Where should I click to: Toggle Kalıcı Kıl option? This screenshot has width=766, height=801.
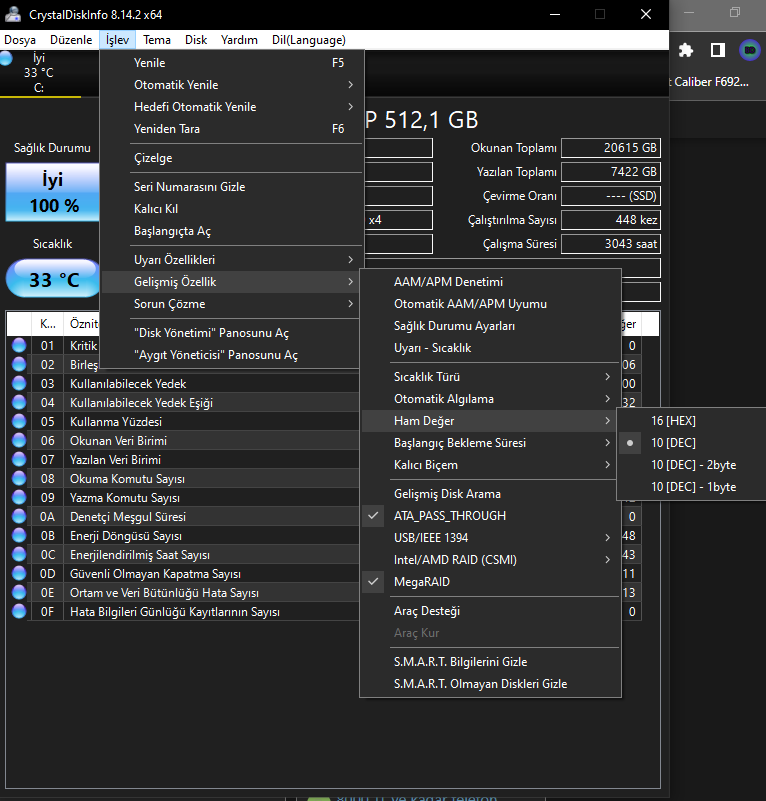[x=232, y=209]
